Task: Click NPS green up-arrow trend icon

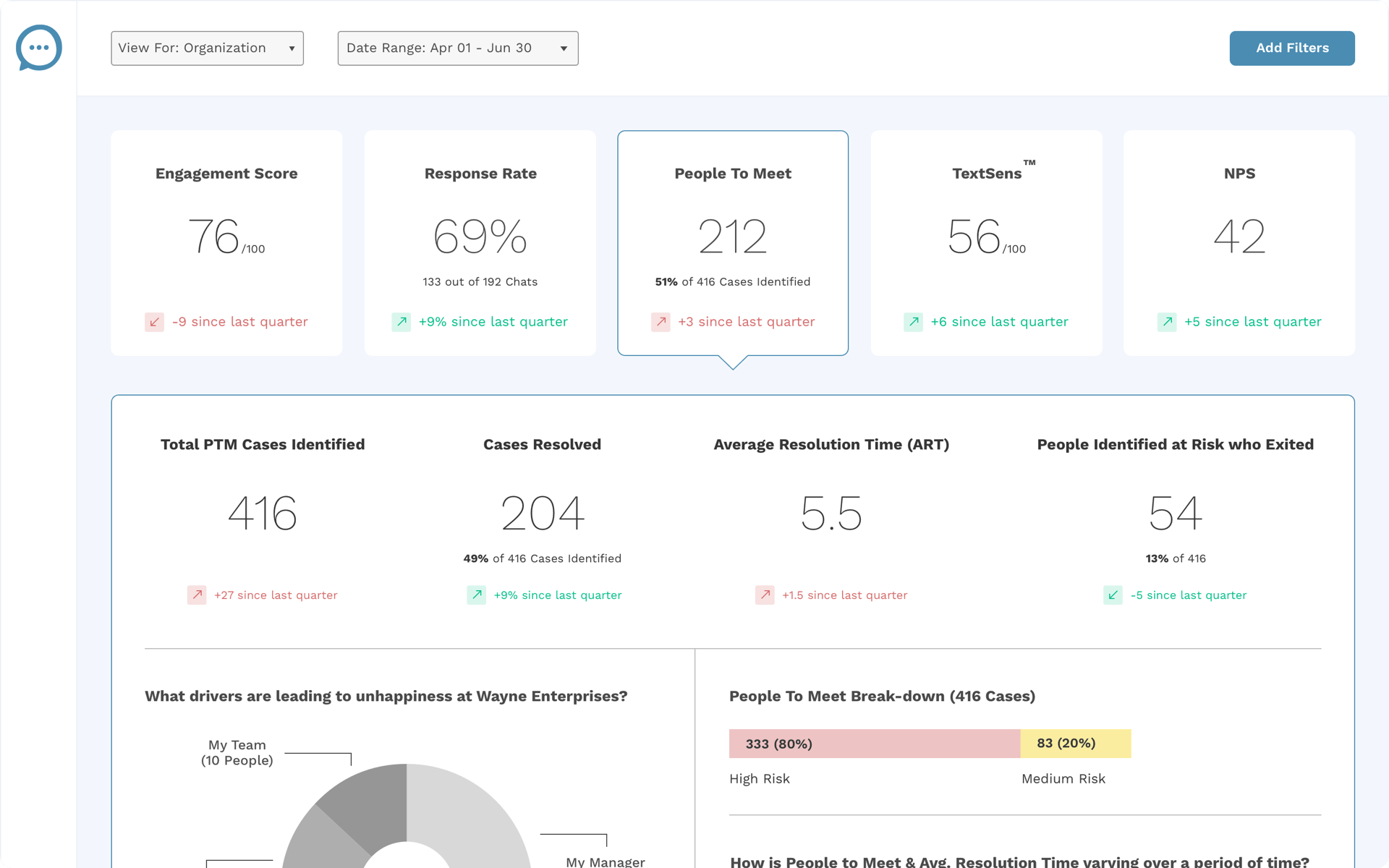Action: point(1167,322)
